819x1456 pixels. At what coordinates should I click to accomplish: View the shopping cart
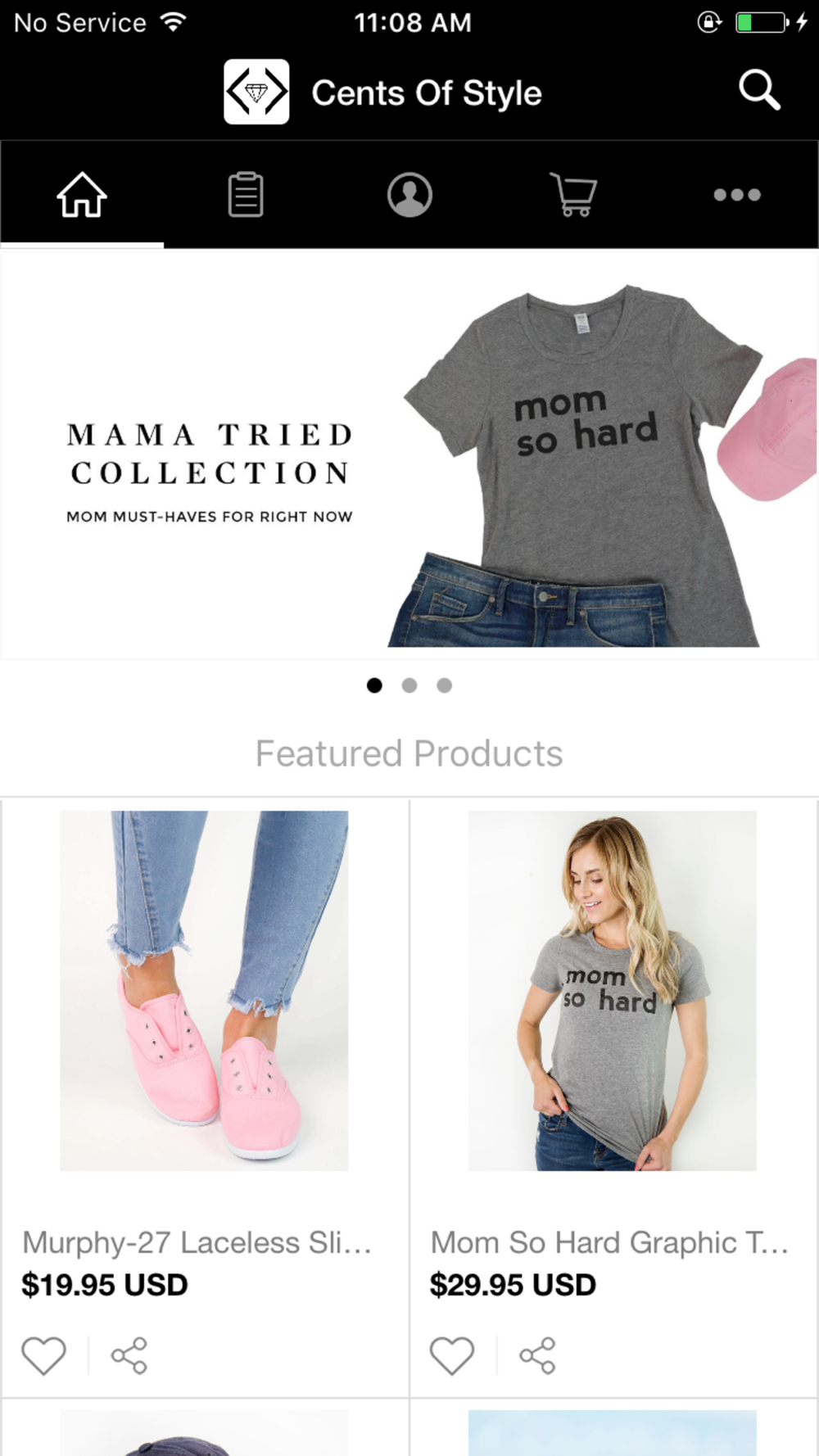click(573, 195)
